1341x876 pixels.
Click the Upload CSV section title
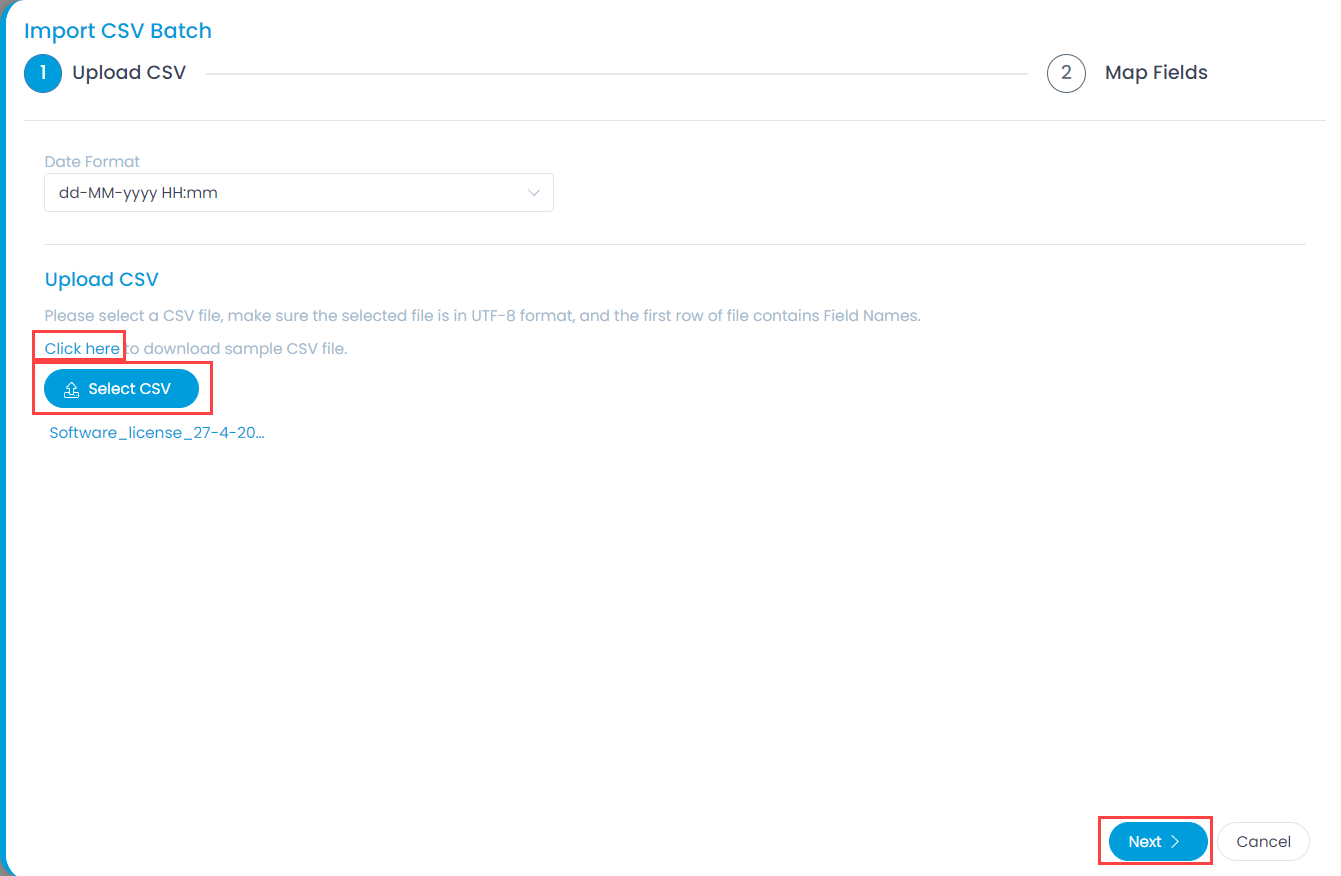pyautogui.click(x=101, y=279)
